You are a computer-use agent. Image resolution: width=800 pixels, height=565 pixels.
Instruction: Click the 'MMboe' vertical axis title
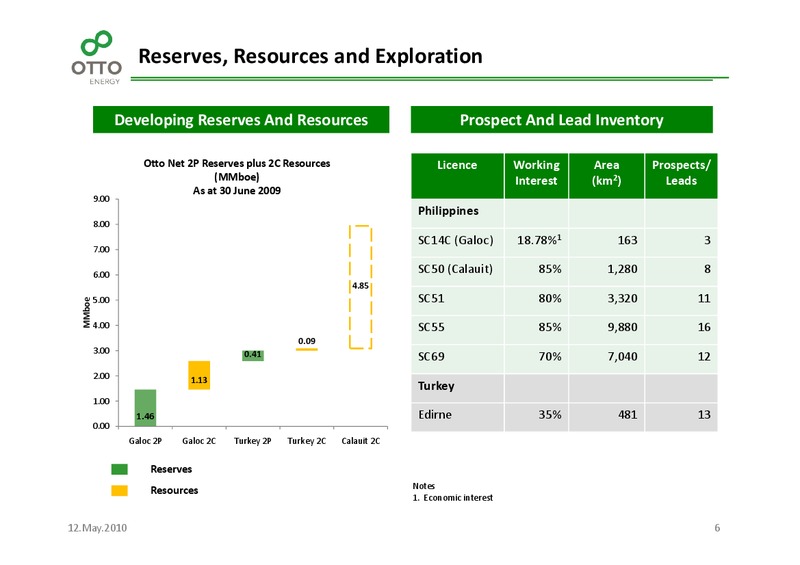coord(87,312)
